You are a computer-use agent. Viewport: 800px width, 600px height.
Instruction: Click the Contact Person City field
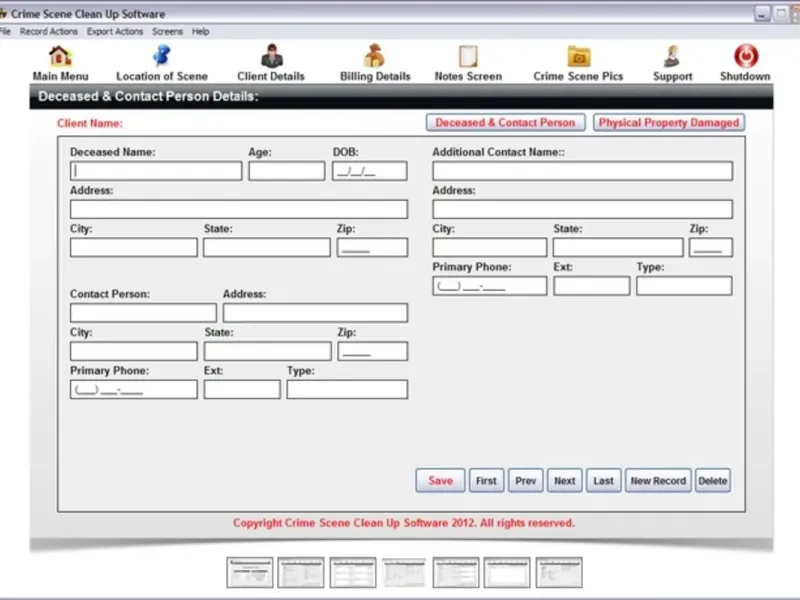click(x=134, y=351)
